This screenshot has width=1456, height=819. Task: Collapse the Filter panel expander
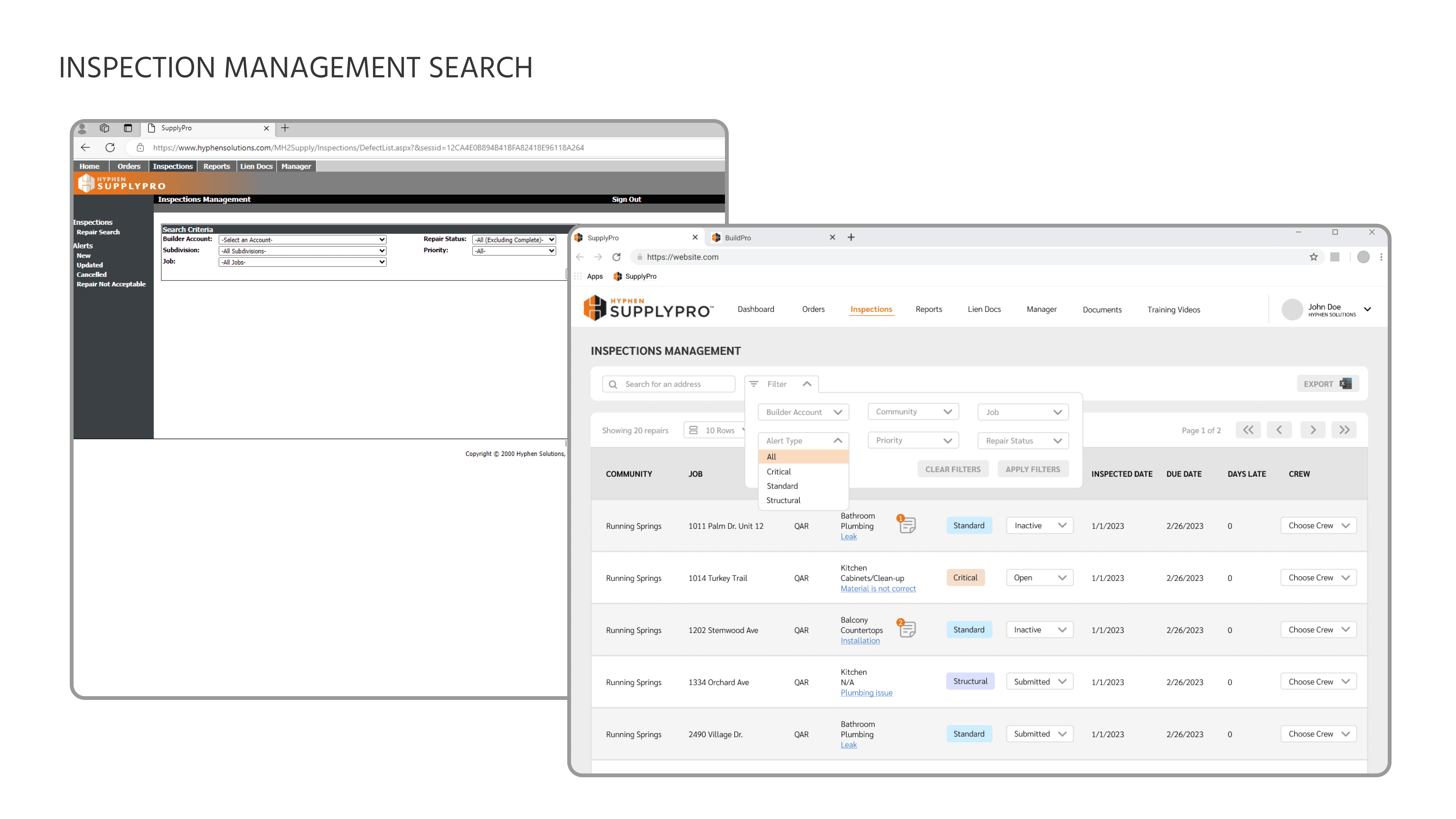click(806, 384)
